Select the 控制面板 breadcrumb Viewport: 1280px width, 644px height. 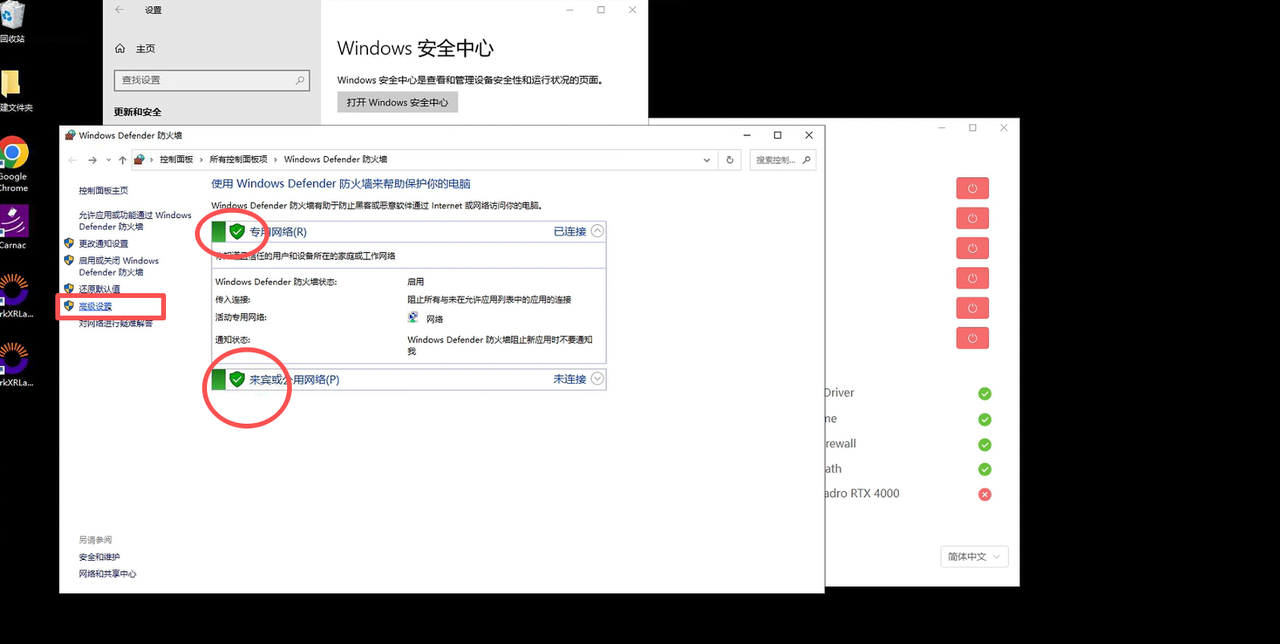coord(176,160)
